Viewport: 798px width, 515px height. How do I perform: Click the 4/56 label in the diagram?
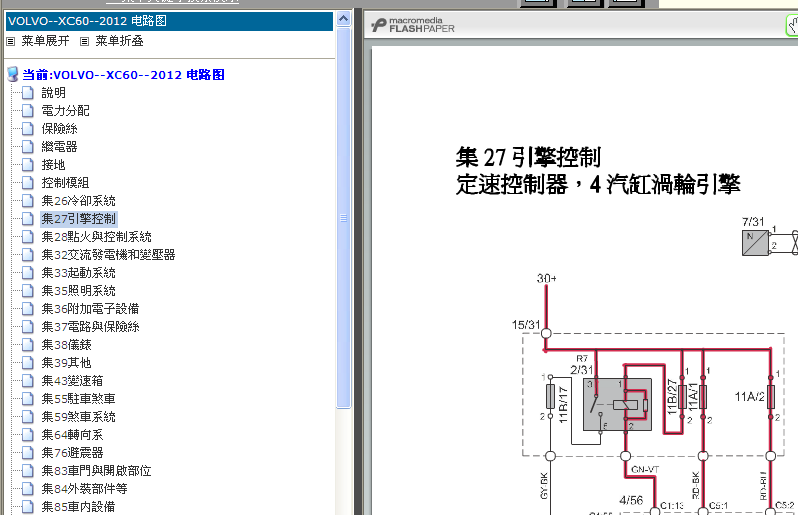coord(631,500)
